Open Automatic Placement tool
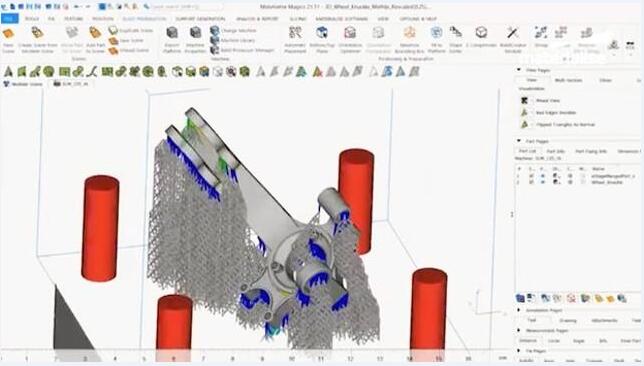 pyautogui.click(x=295, y=33)
